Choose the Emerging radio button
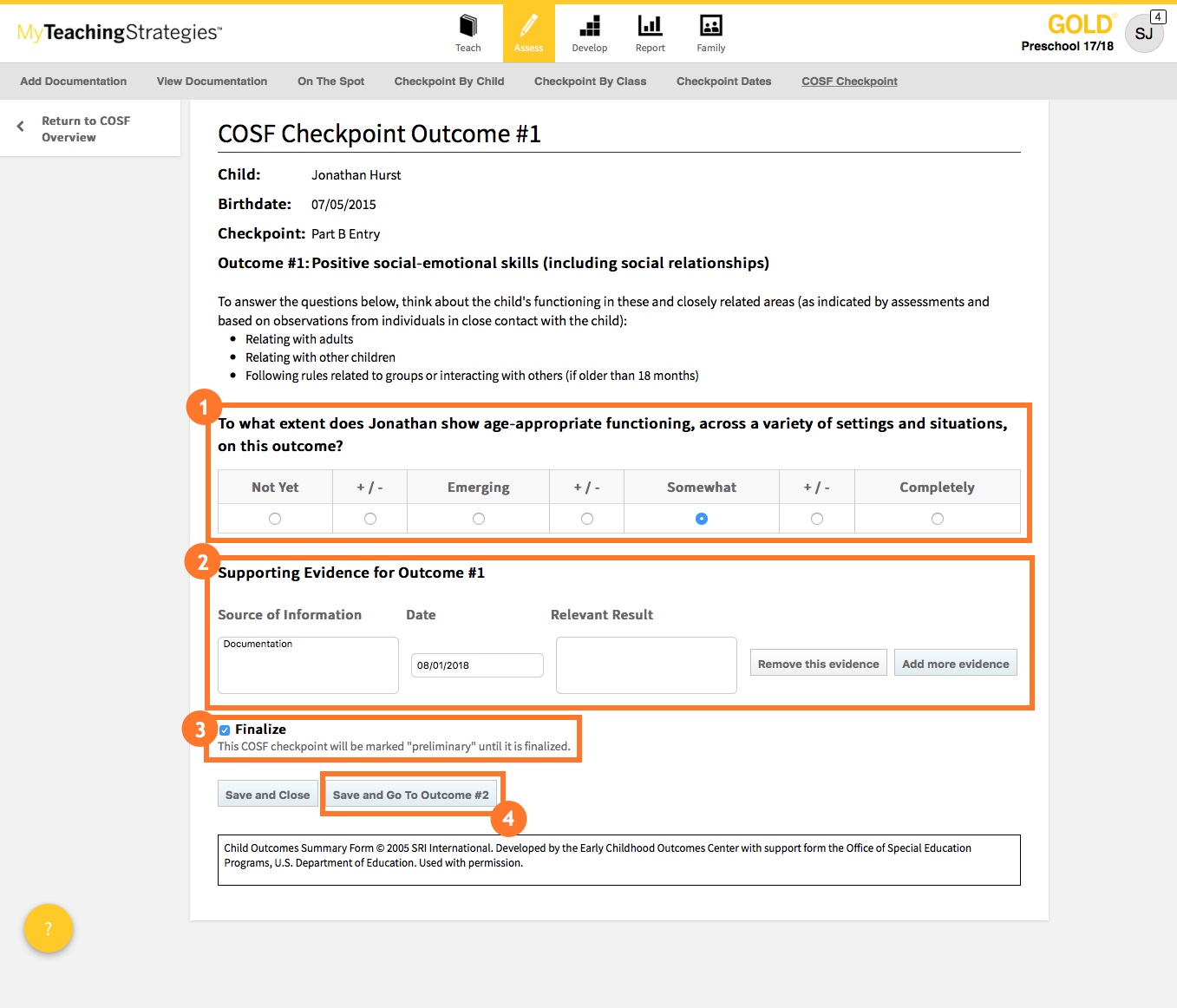Viewport: 1177px width, 1008px height. coord(479,519)
